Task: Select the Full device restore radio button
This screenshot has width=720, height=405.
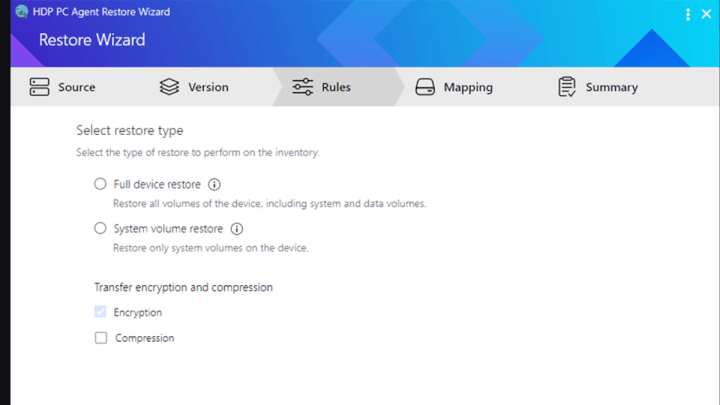Action: (100, 184)
